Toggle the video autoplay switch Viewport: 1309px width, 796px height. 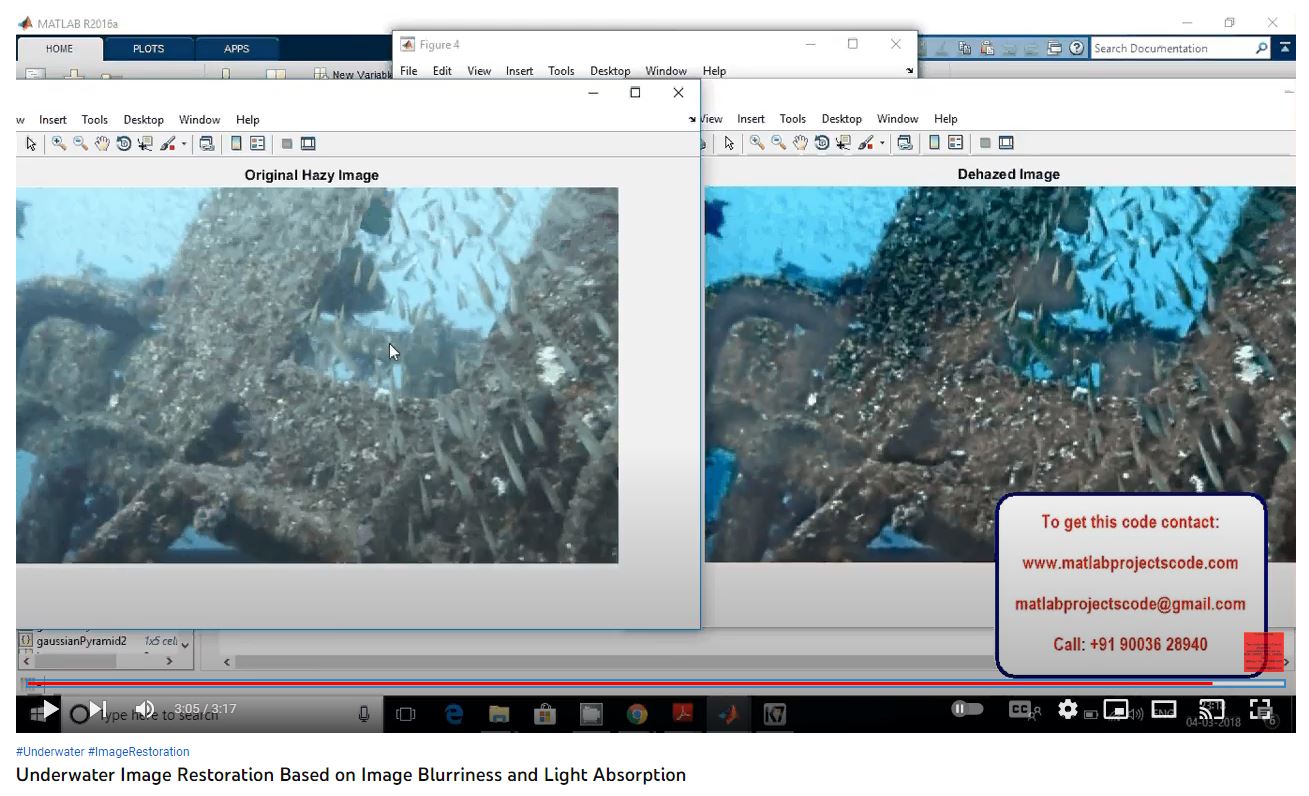[966, 709]
